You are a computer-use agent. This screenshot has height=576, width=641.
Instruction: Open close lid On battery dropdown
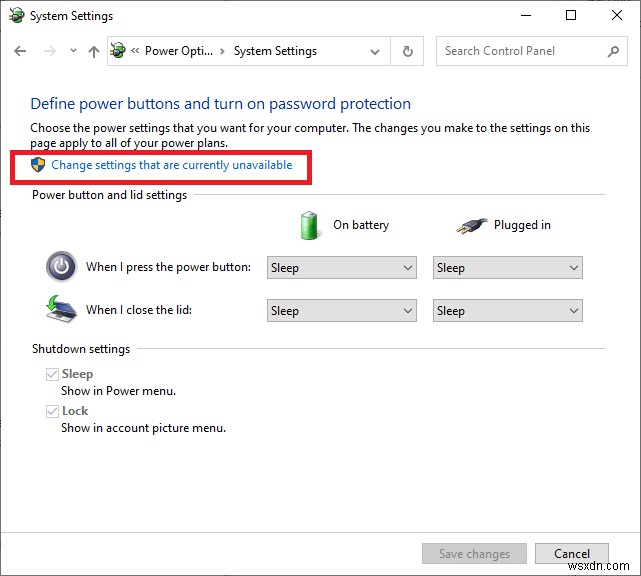342,311
